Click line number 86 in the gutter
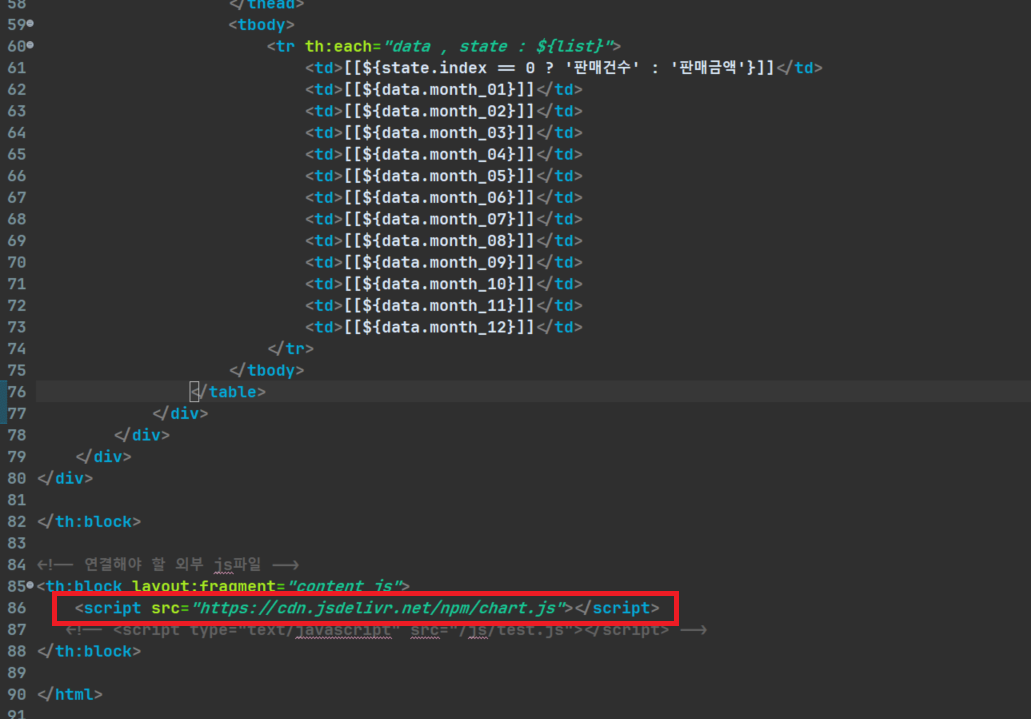Image resolution: width=1031 pixels, height=719 pixels. tap(16, 608)
